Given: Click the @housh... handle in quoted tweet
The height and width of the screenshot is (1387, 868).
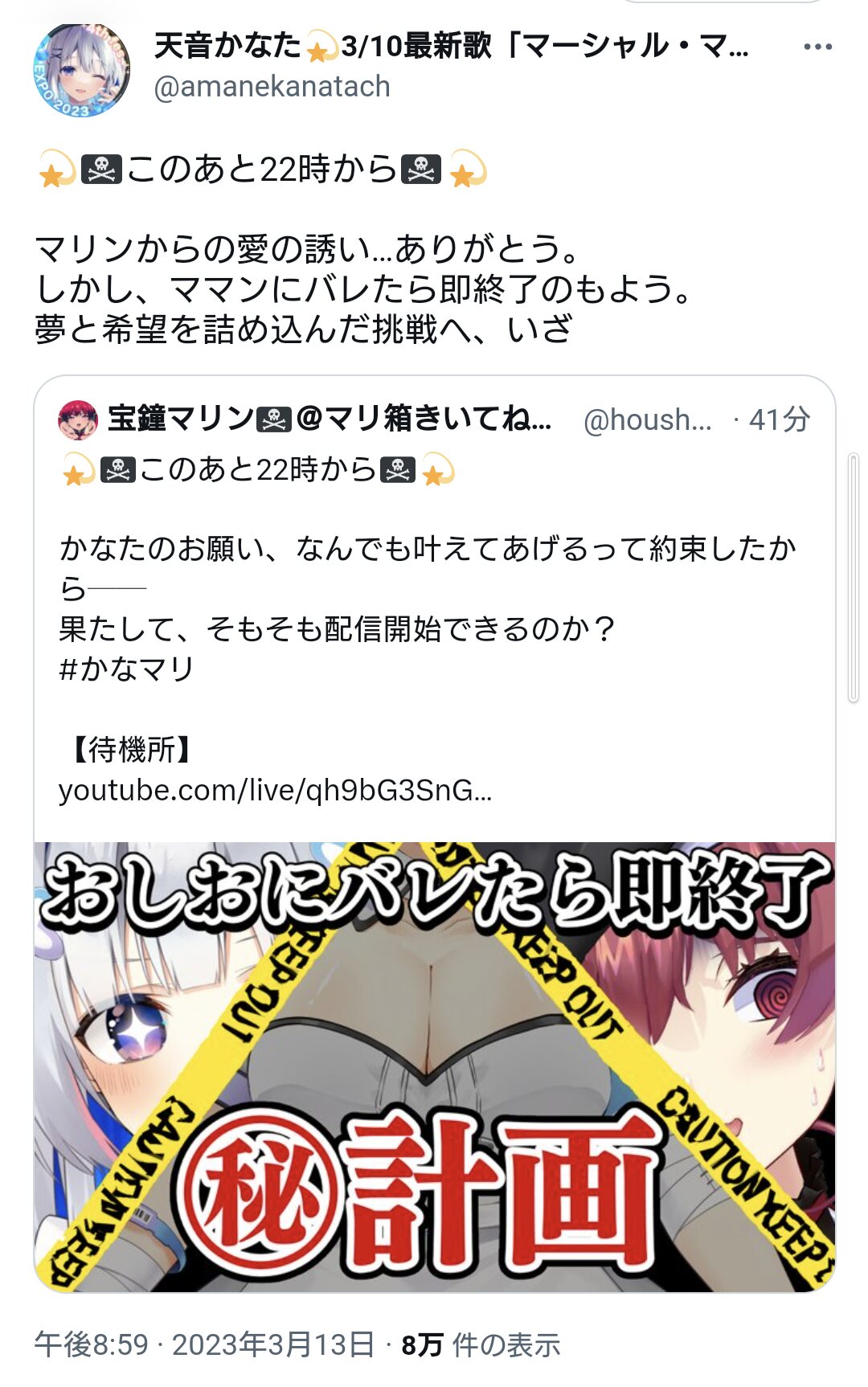Looking at the screenshot, I should (x=648, y=419).
